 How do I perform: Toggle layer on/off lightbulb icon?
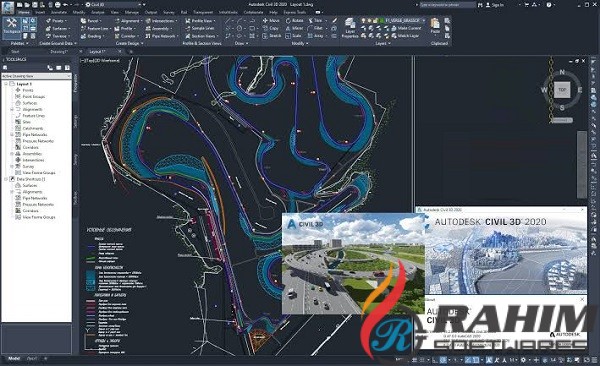point(363,20)
